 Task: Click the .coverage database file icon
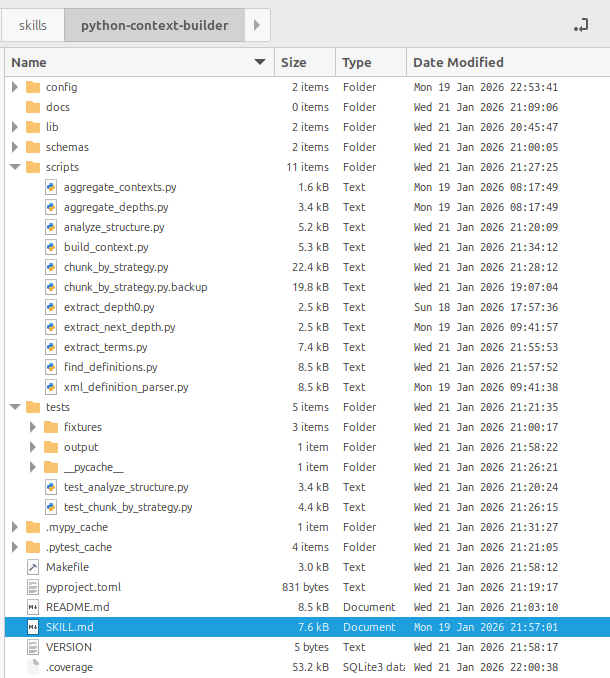(33, 667)
